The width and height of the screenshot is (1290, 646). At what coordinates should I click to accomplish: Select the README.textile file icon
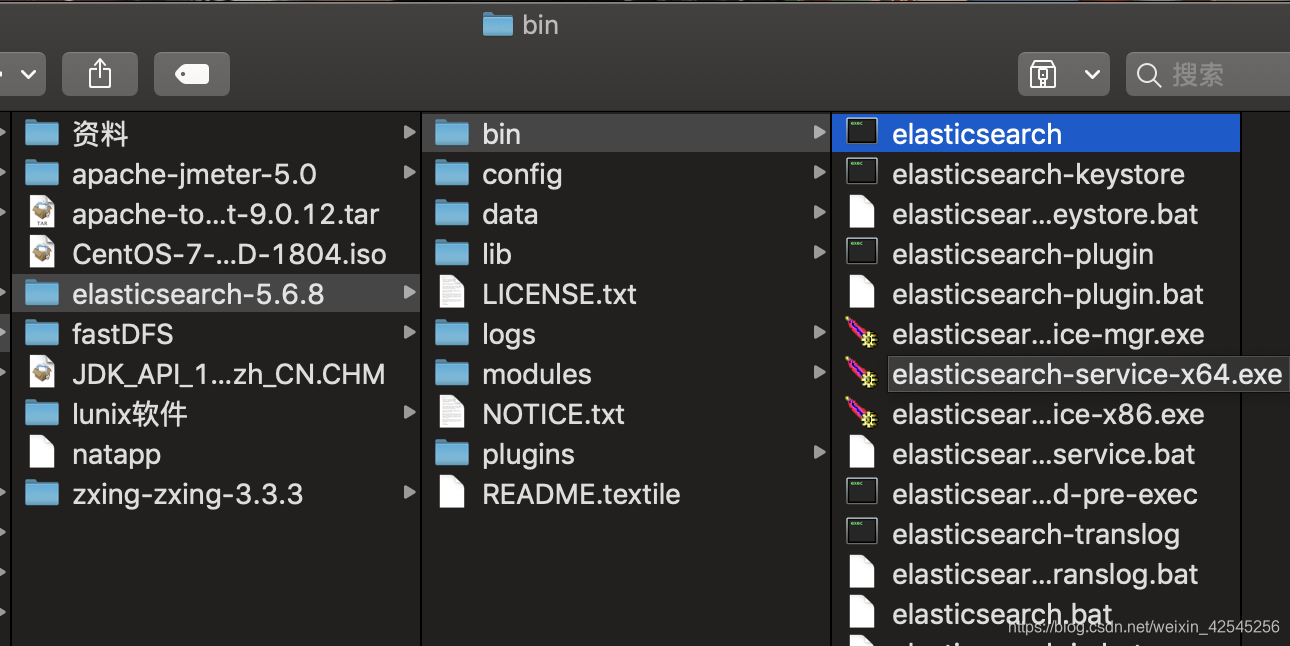tap(452, 493)
